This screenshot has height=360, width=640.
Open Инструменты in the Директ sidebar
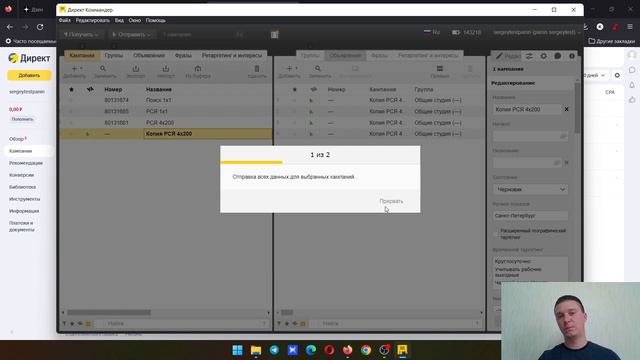24,199
